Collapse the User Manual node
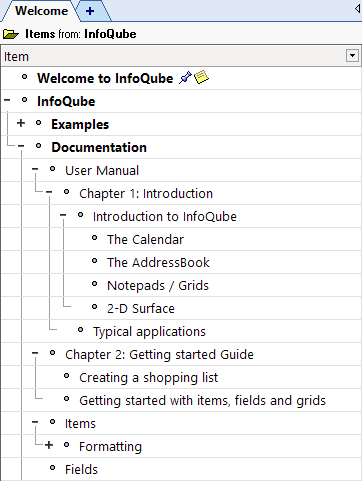 tap(35, 169)
